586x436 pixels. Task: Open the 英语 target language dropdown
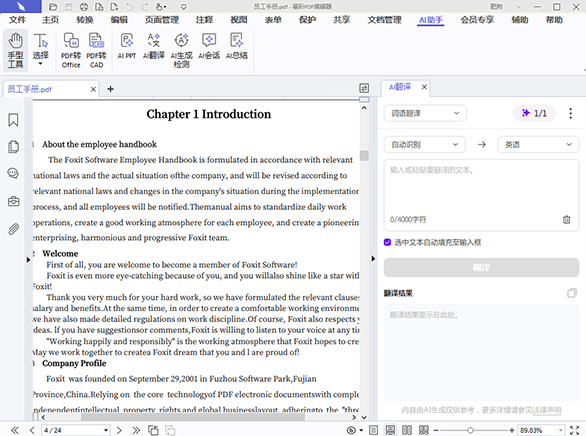coord(538,145)
